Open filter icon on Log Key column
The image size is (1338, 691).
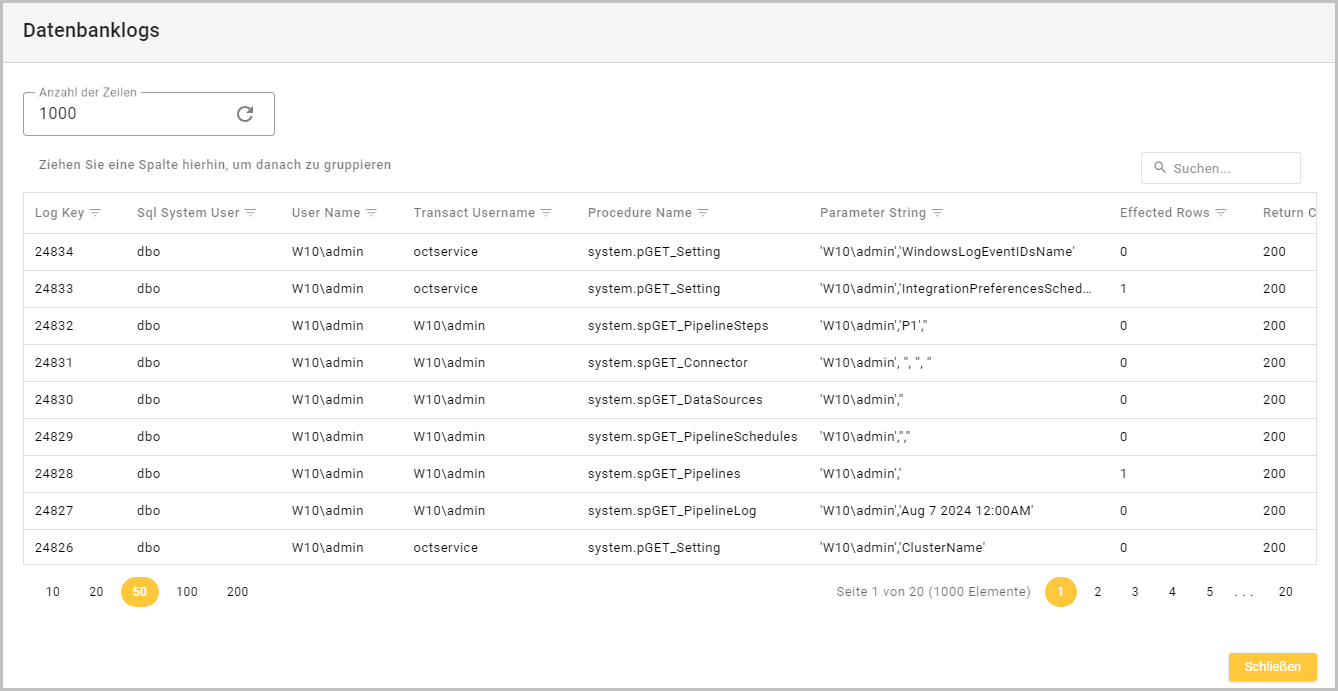[96, 213]
